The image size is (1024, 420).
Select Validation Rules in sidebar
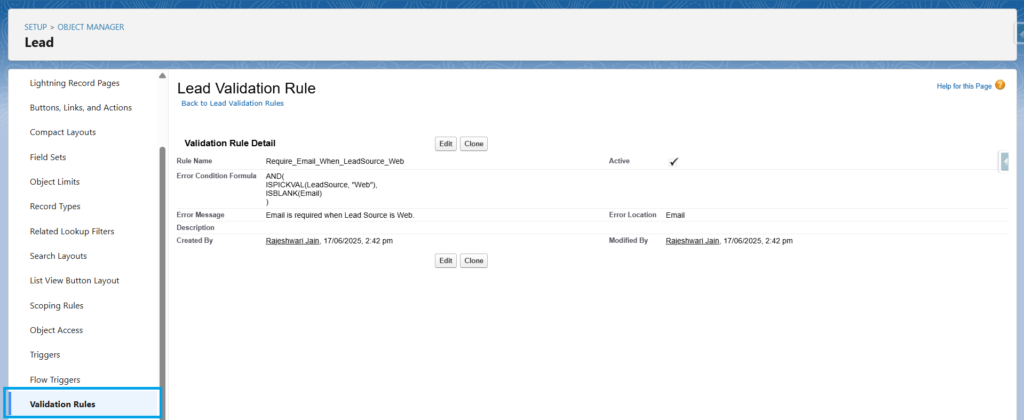pyautogui.click(x=63, y=404)
